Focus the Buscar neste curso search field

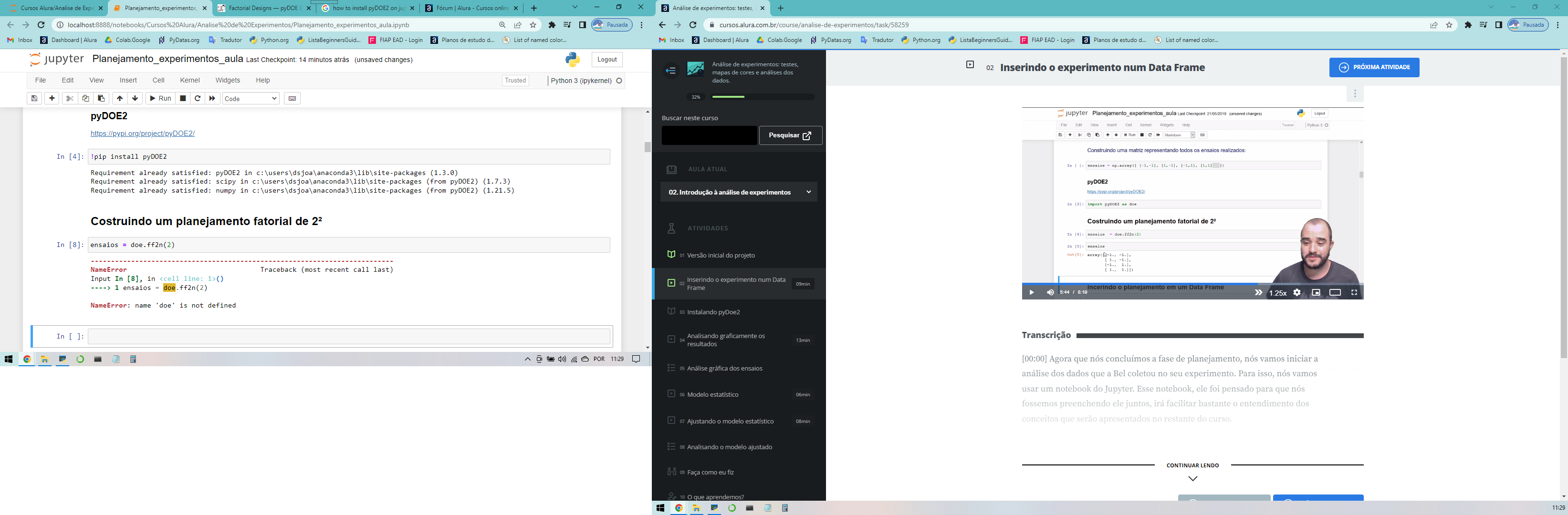click(709, 135)
